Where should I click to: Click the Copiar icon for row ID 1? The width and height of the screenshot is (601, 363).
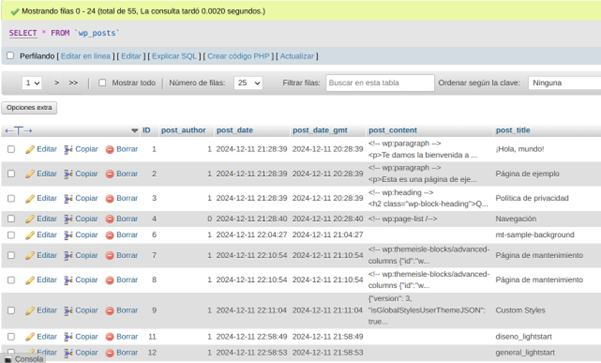[x=68, y=149]
